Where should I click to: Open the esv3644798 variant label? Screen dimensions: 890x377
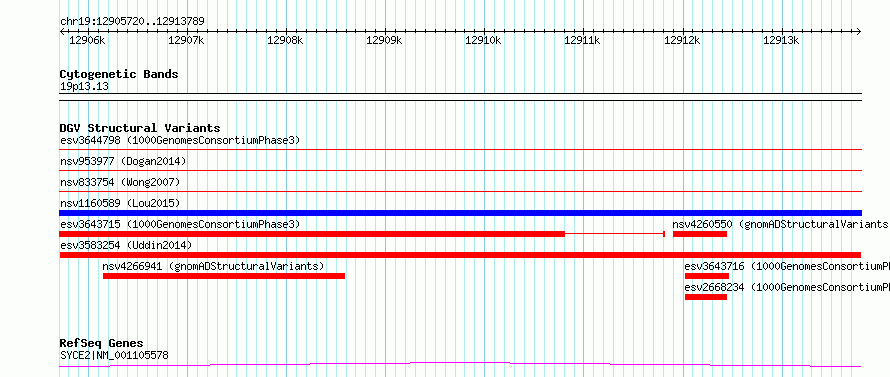click(180, 140)
